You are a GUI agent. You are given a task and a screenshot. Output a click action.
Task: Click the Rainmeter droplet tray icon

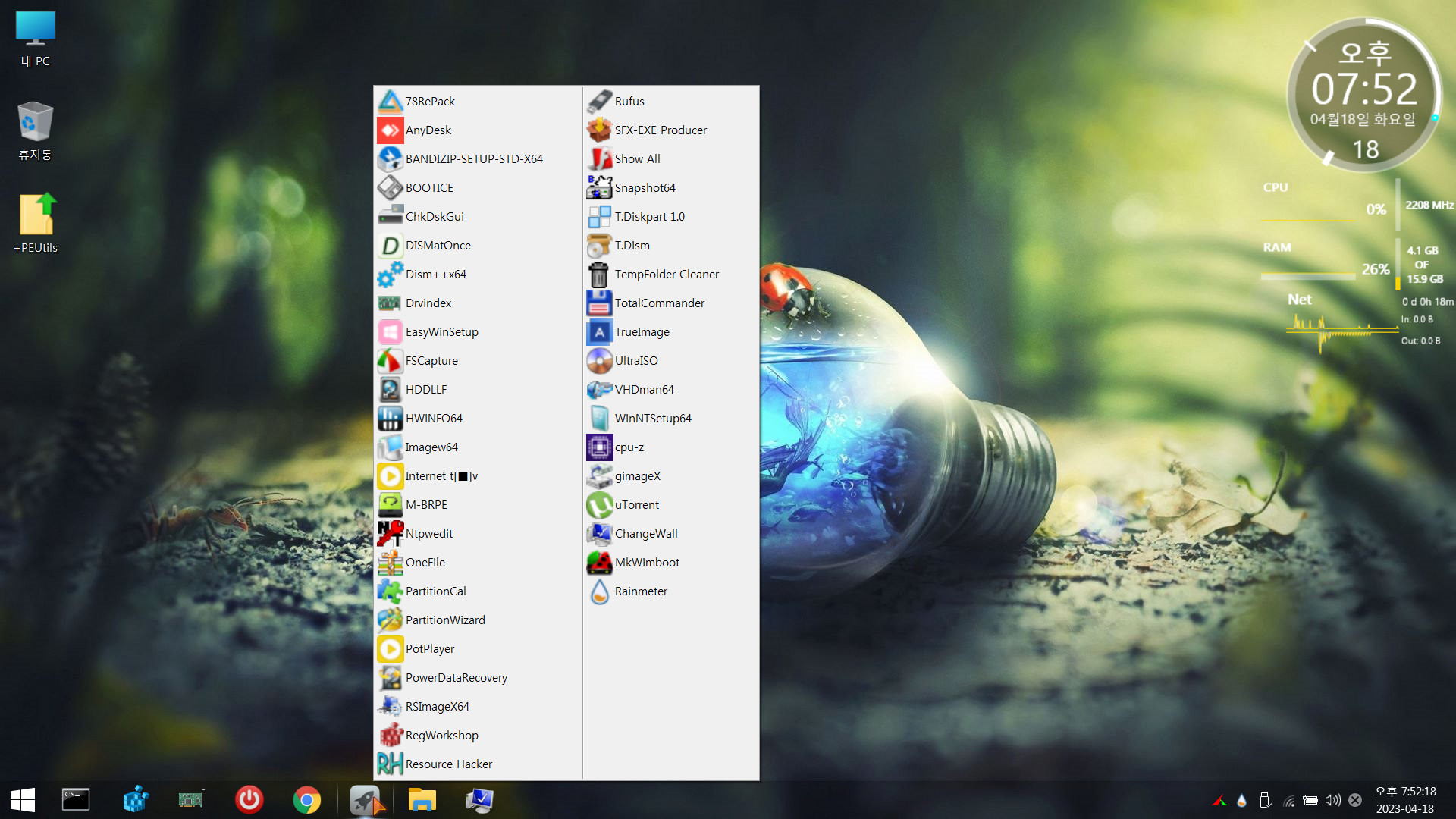[x=1241, y=800]
